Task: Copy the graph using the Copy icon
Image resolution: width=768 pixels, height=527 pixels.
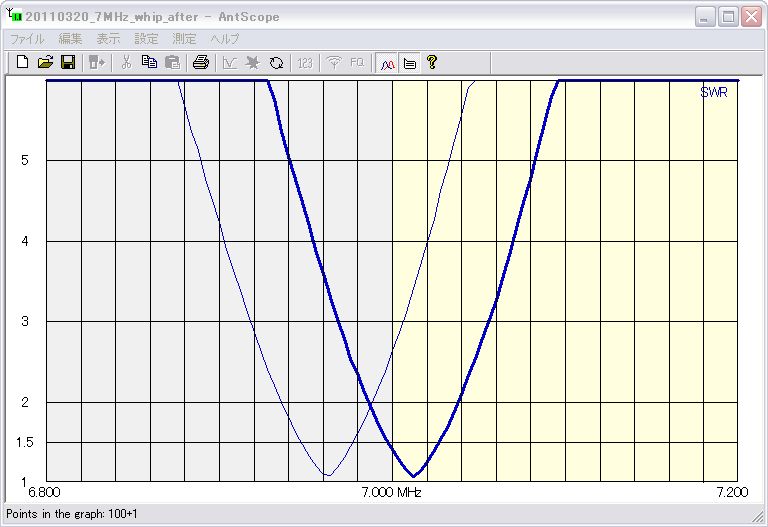Action: pyautogui.click(x=149, y=62)
